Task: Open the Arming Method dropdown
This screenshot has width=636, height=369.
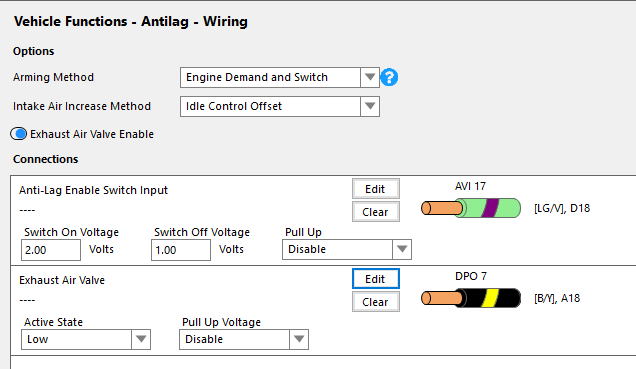Action: (370, 77)
